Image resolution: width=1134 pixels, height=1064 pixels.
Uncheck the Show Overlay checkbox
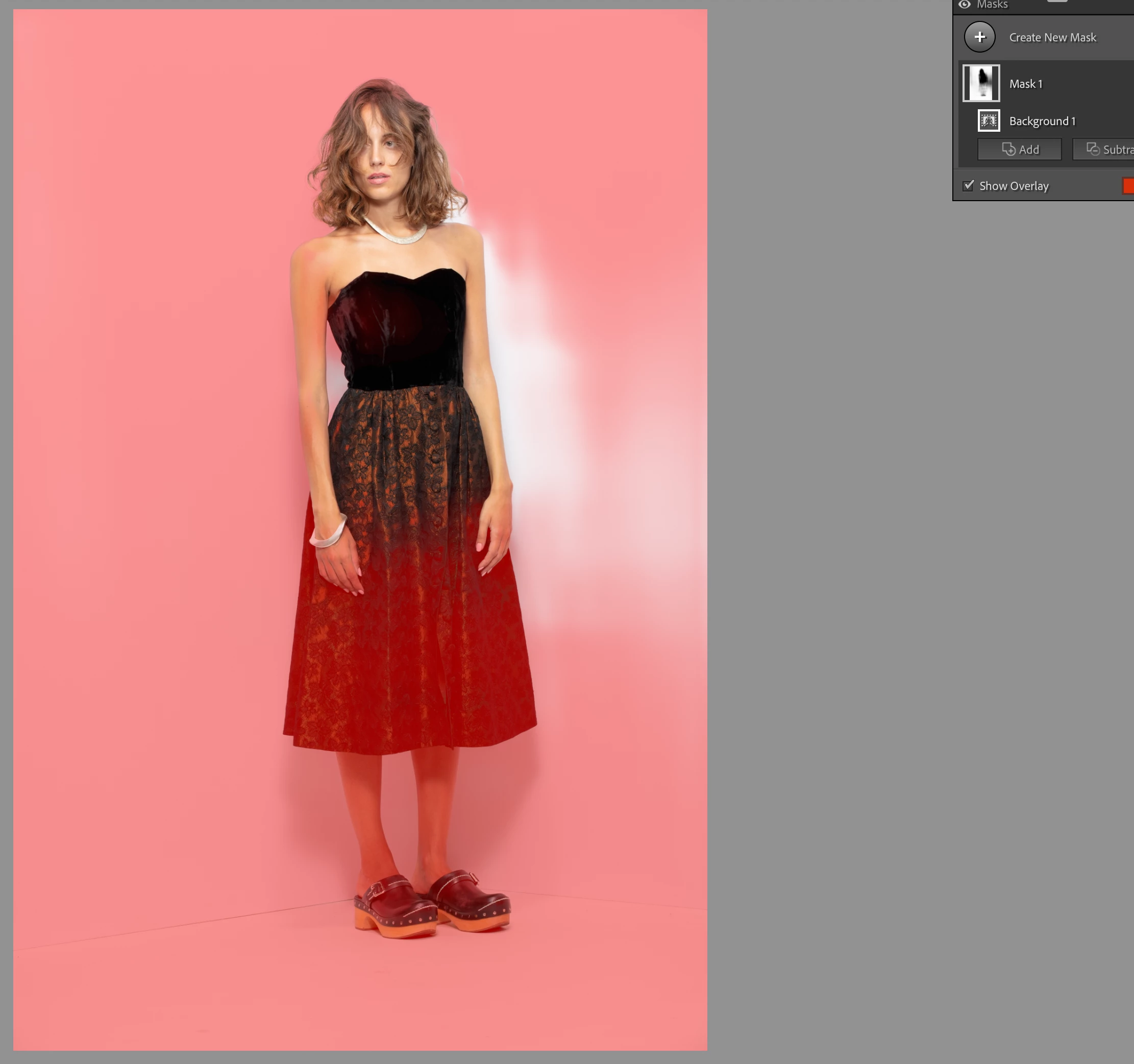(968, 186)
